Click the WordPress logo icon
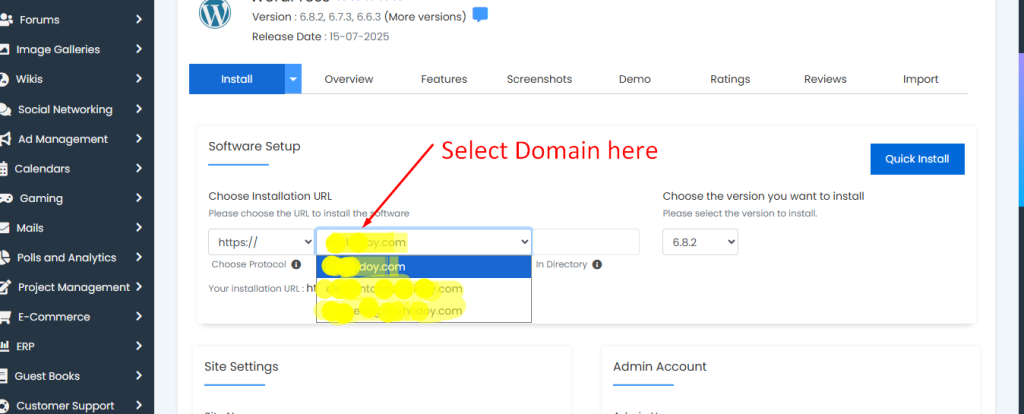 tap(215, 12)
